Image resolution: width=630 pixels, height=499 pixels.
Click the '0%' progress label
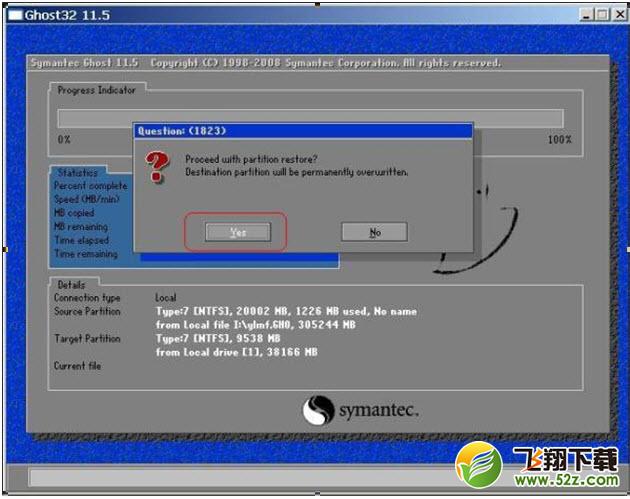64,139
